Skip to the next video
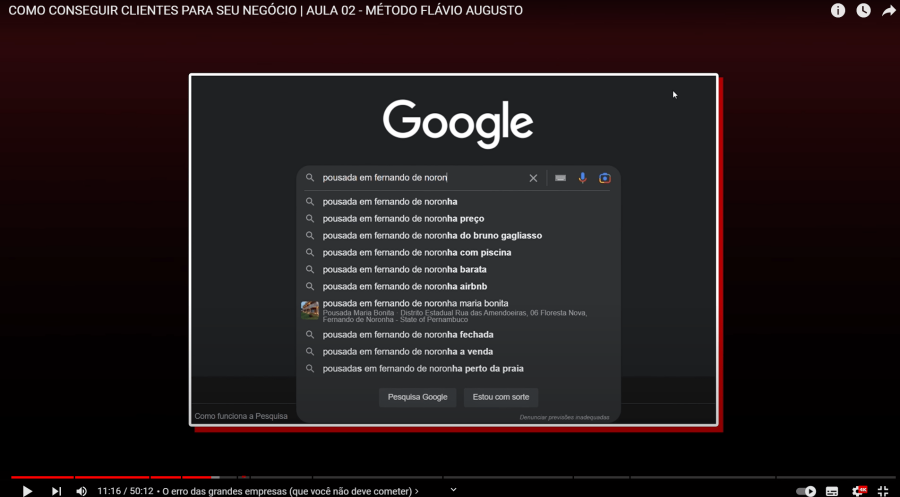 (56, 491)
